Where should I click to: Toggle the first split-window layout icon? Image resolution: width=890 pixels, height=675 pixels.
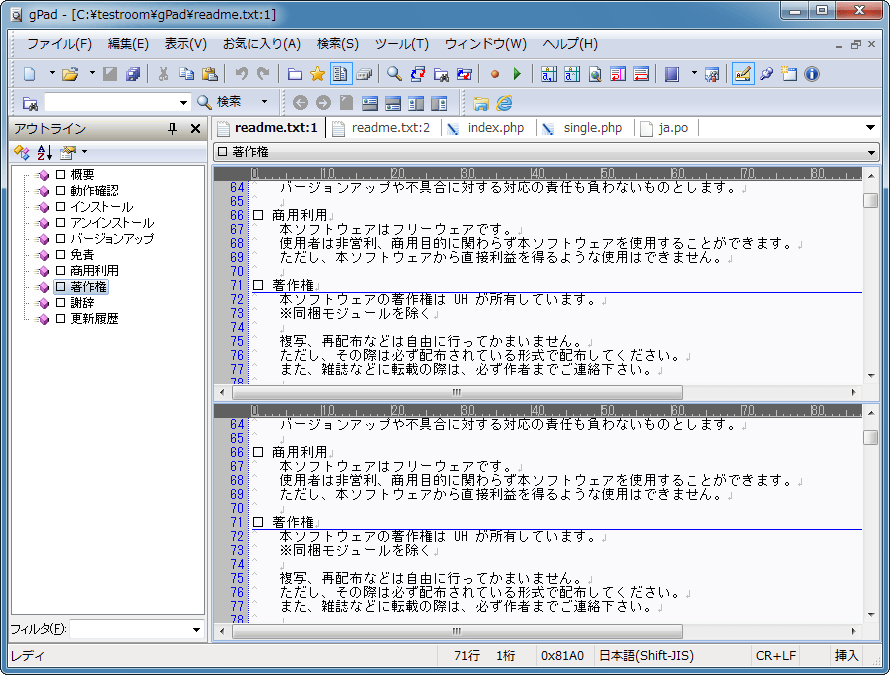click(x=370, y=103)
